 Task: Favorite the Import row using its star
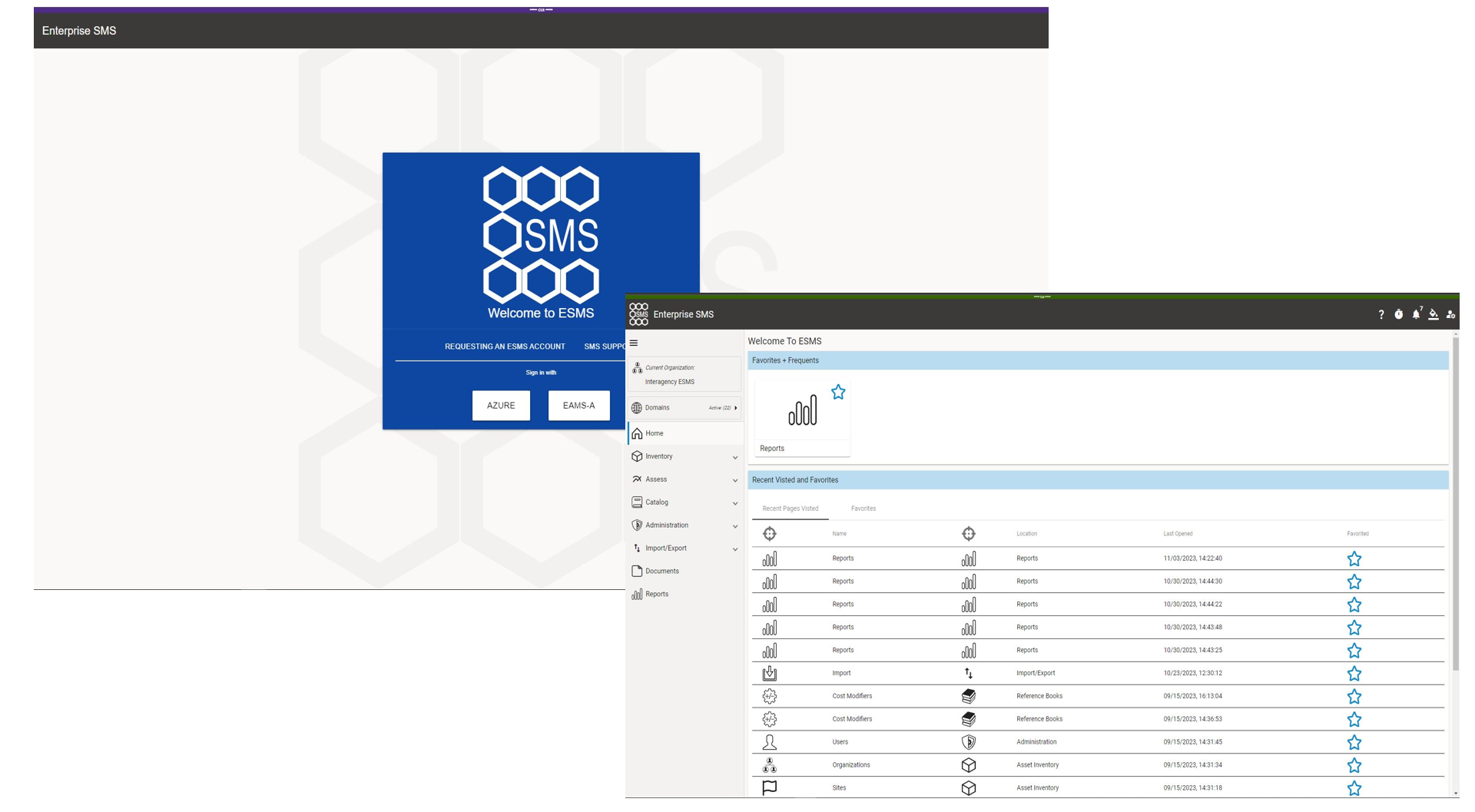pos(1354,674)
